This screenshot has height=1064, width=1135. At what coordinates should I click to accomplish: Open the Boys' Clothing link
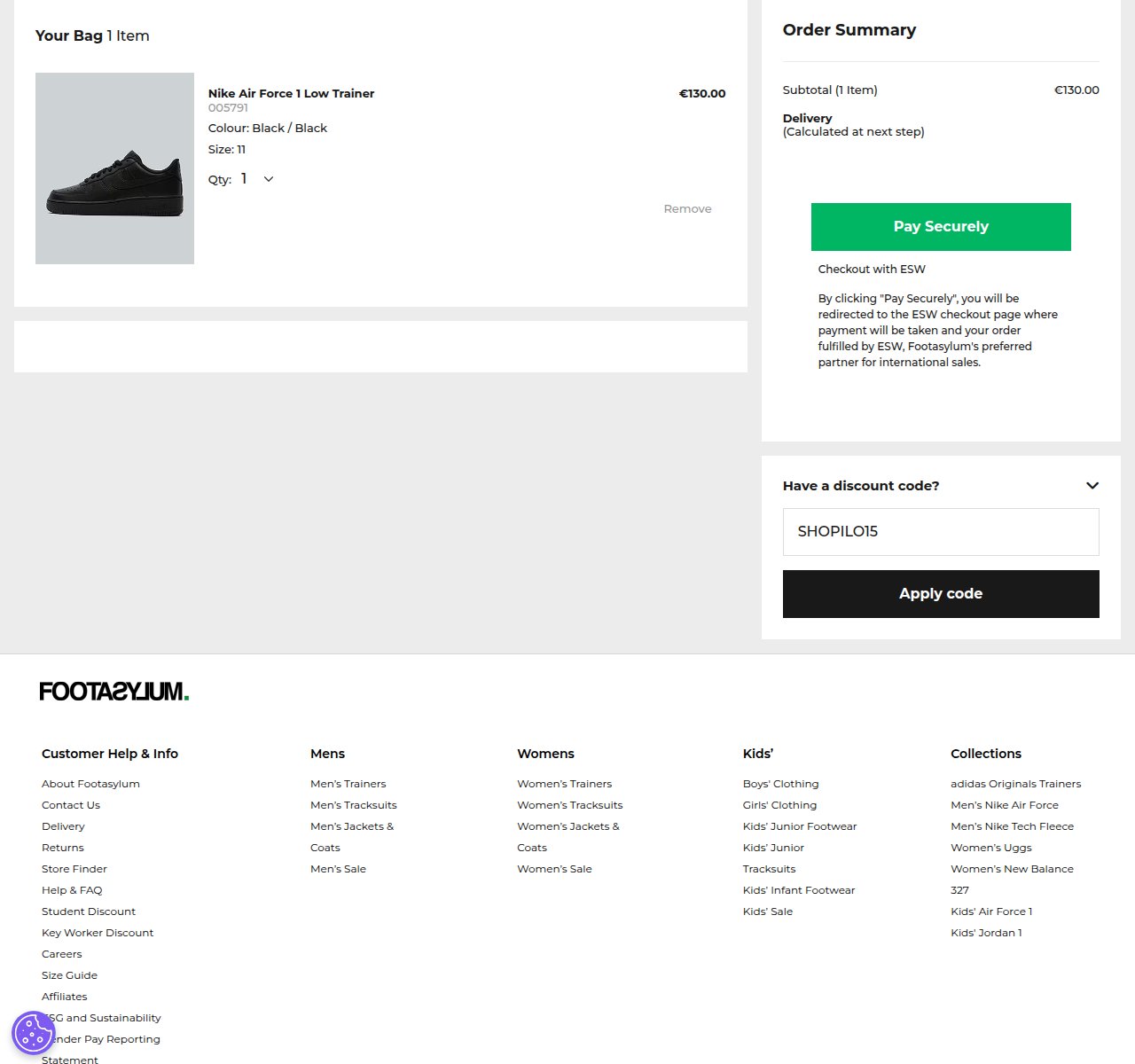coord(781,784)
